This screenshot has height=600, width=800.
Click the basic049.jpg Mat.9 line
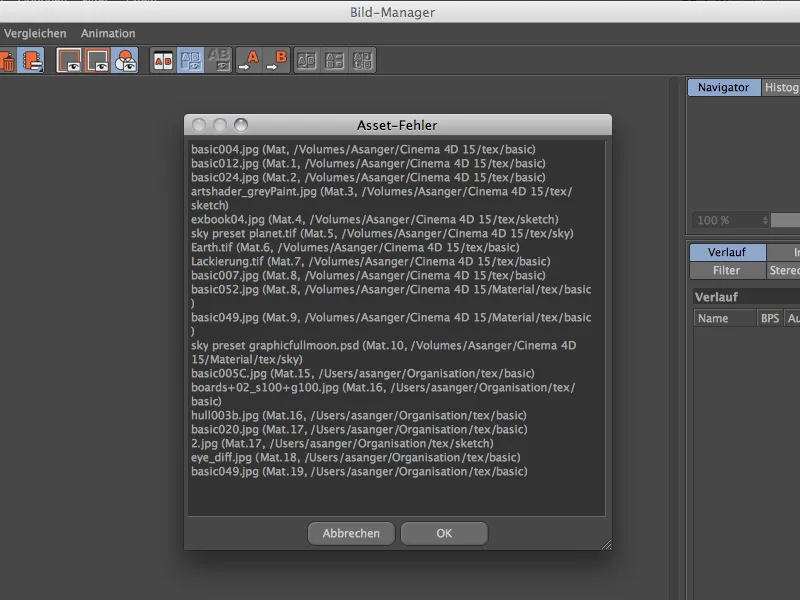click(391, 324)
